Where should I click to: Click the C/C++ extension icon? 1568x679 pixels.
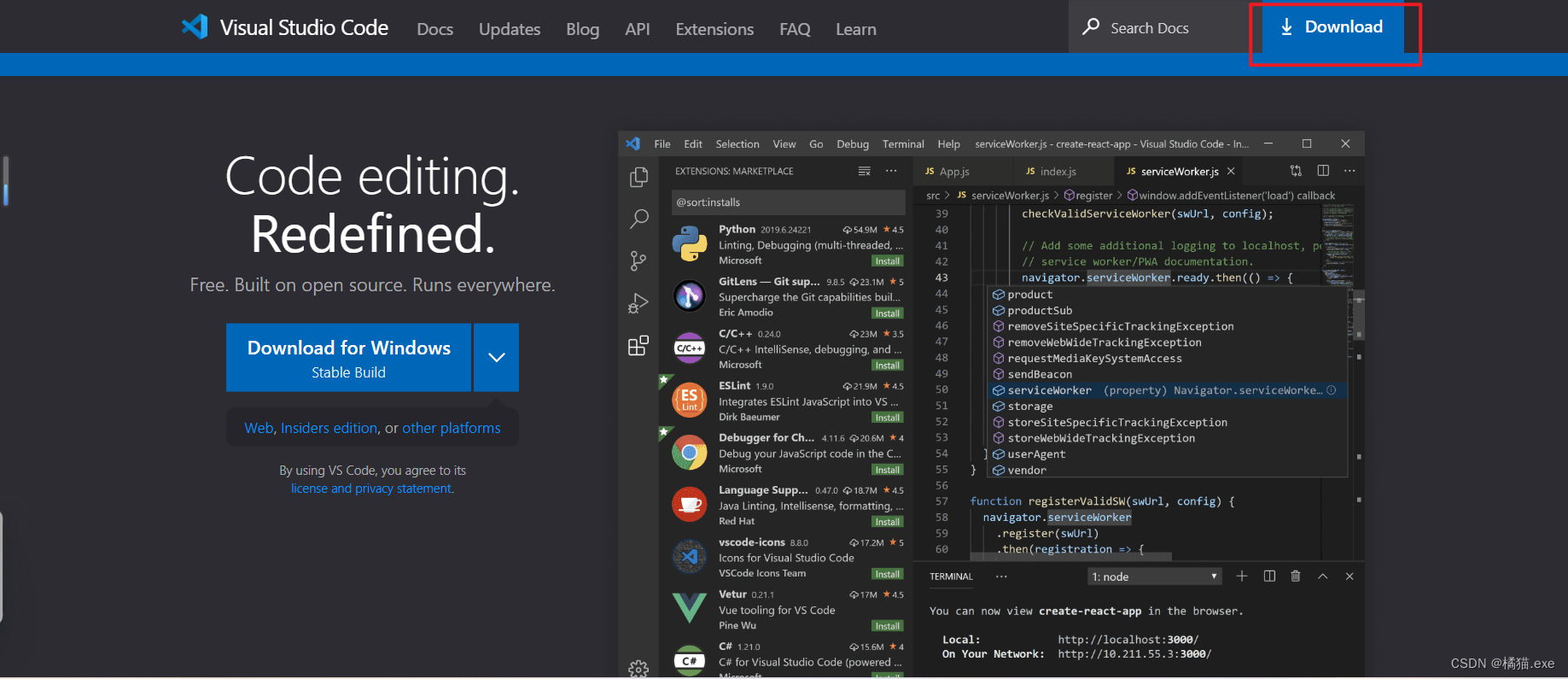point(690,348)
